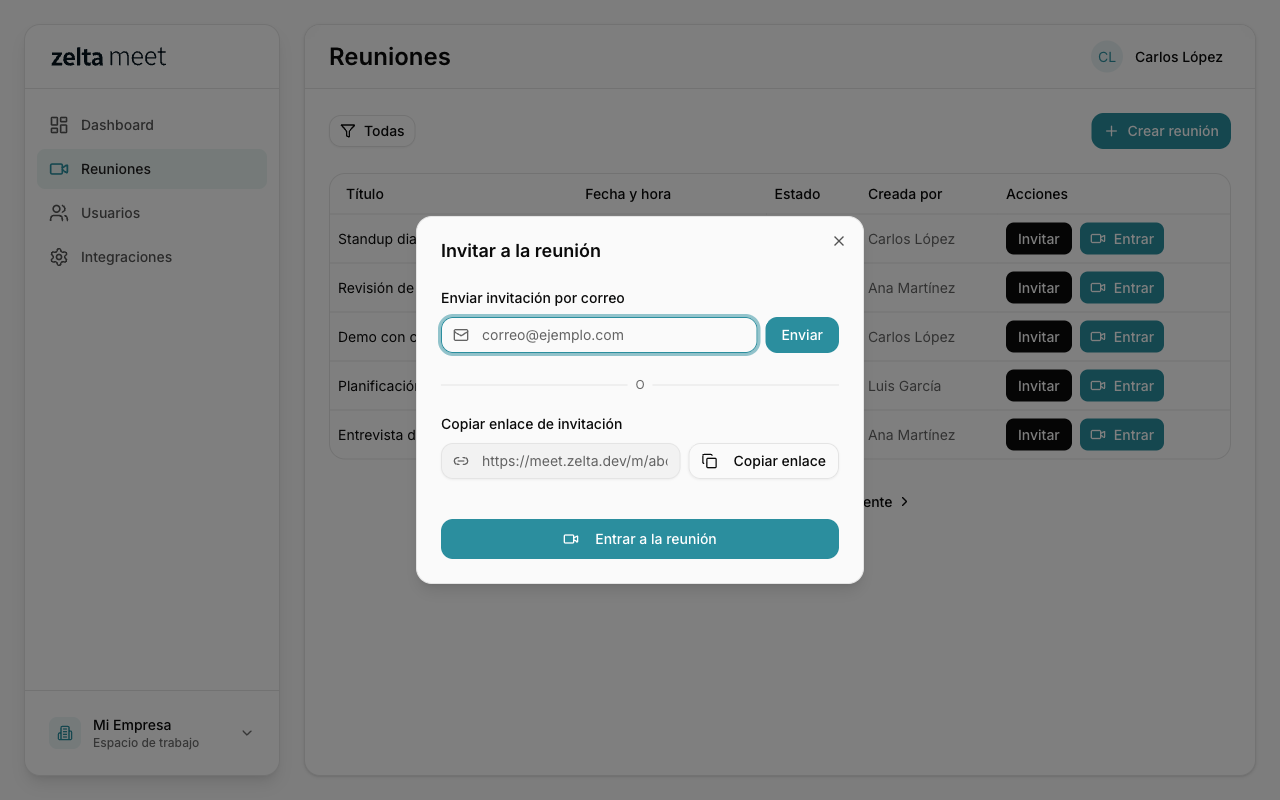The width and height of the screenshot is (1280, 800).
Task: Click Entrar a la reunión button
Action: pyautogui.click(x=640, y=539)
